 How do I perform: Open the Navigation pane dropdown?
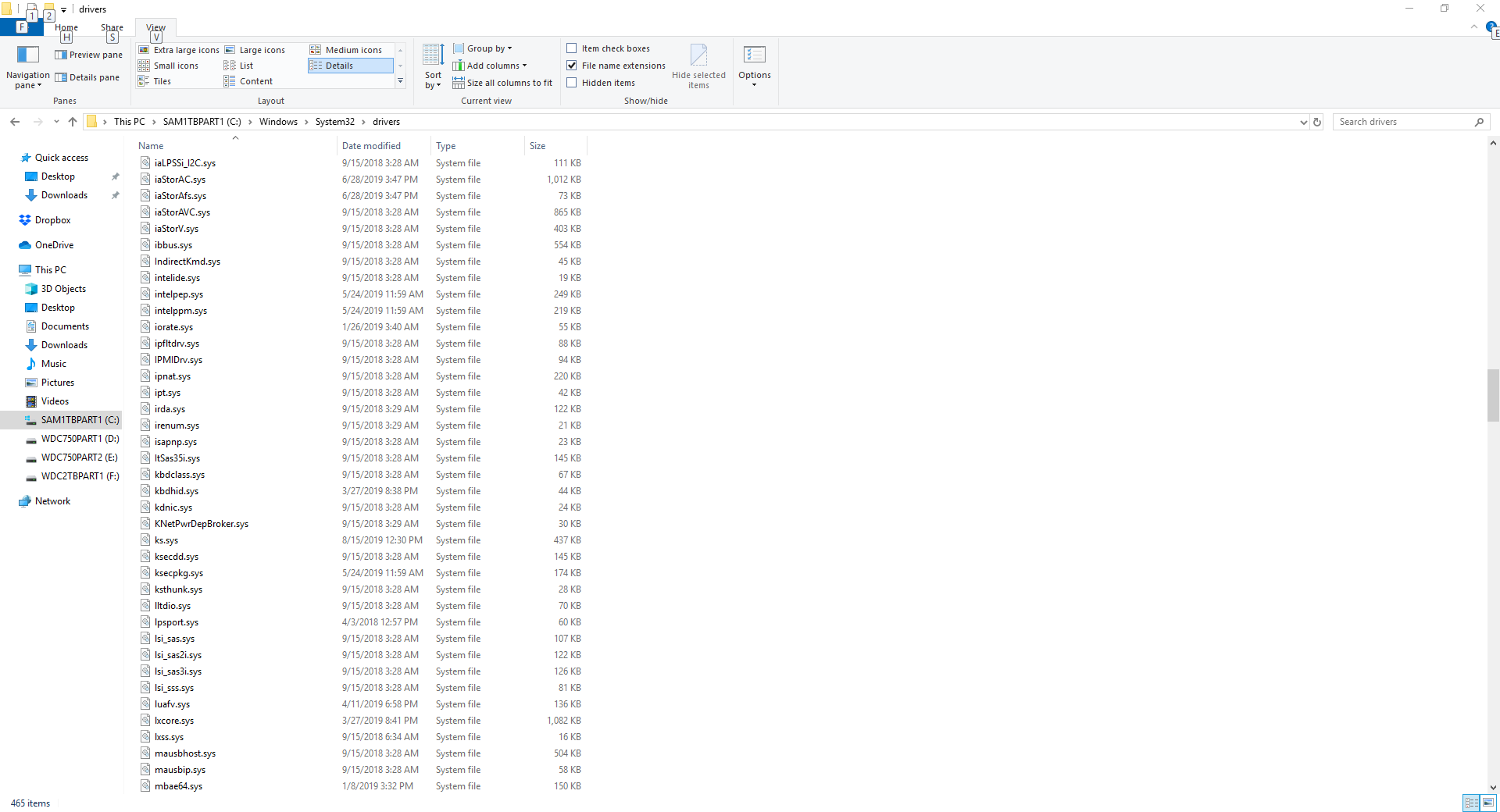28,66
